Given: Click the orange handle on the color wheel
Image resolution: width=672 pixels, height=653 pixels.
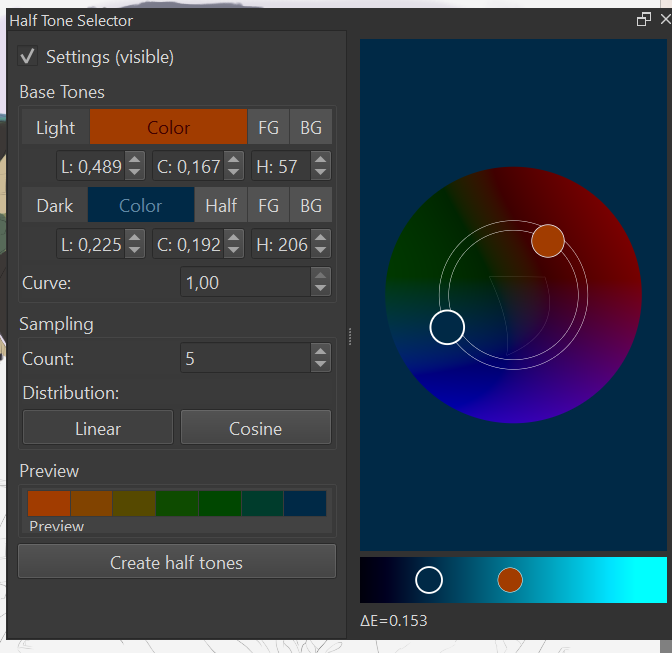Looking at the screenshot, I should (x=548, y=241).
